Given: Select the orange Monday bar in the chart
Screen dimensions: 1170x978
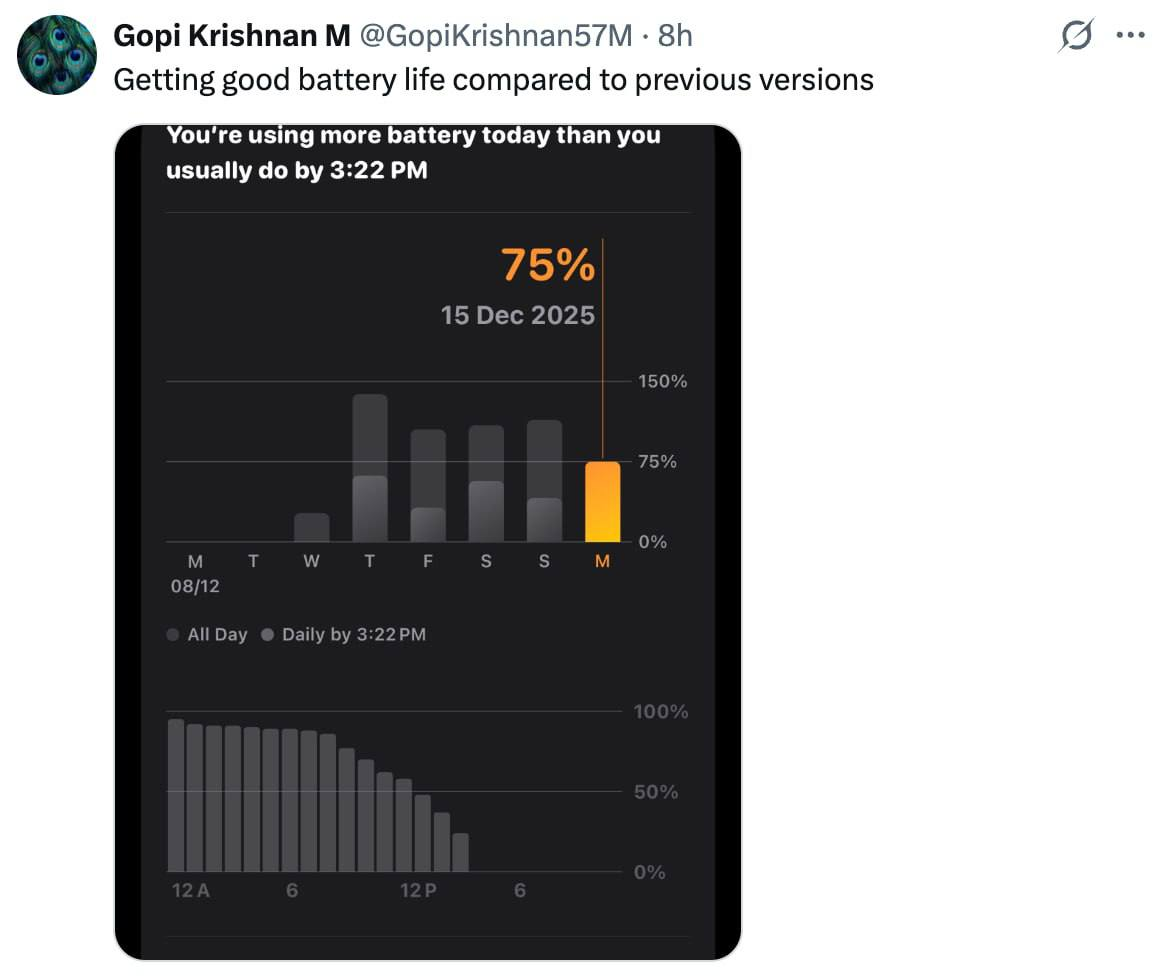Looking at the screenshot, I should pos(602,502).
